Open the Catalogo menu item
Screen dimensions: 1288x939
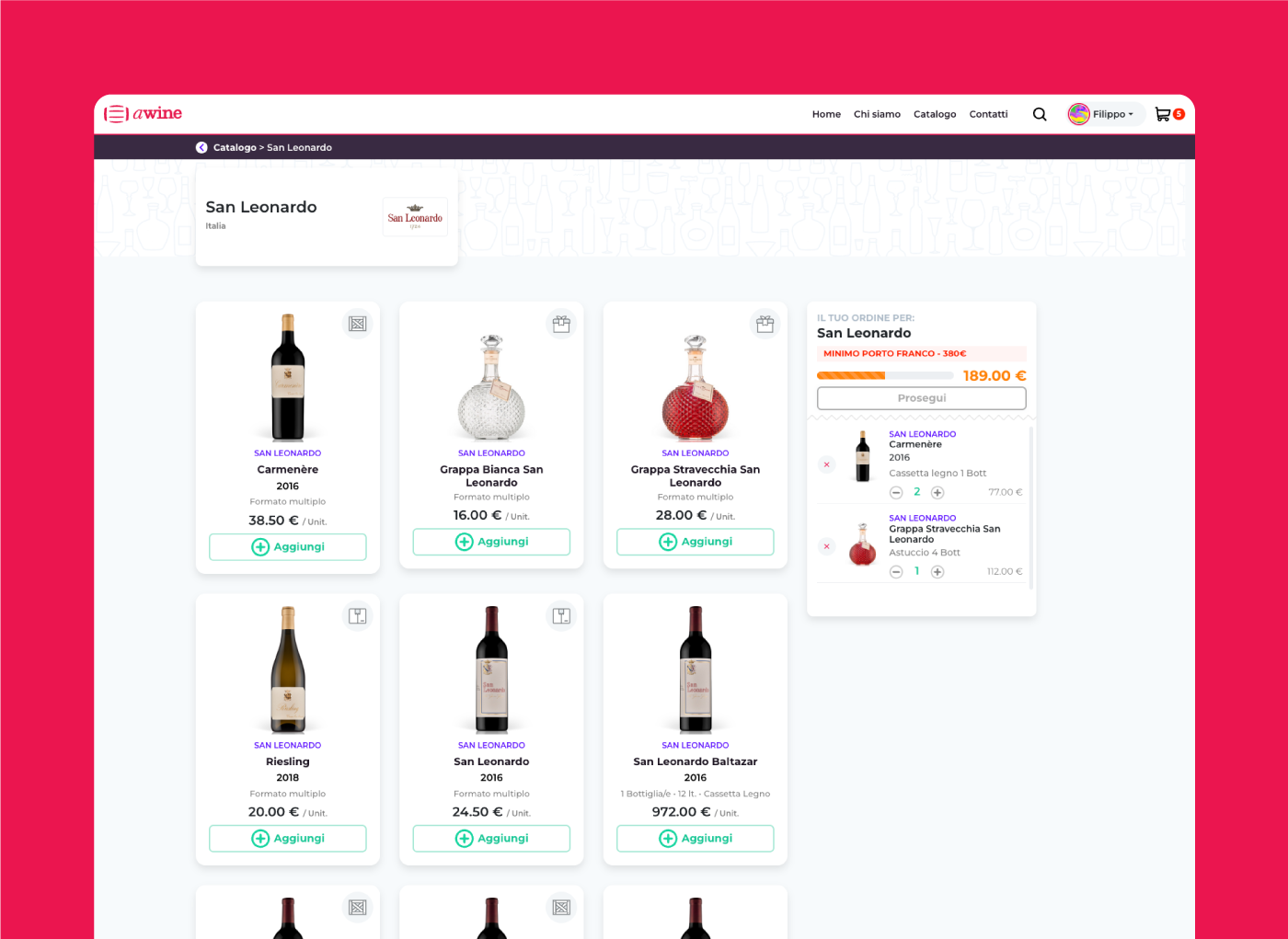click(935, 114)
